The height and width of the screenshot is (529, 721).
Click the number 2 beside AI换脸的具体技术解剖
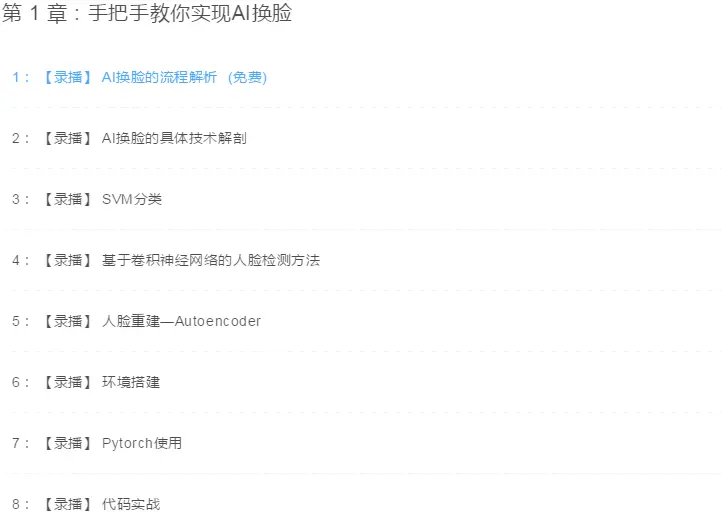16,138
